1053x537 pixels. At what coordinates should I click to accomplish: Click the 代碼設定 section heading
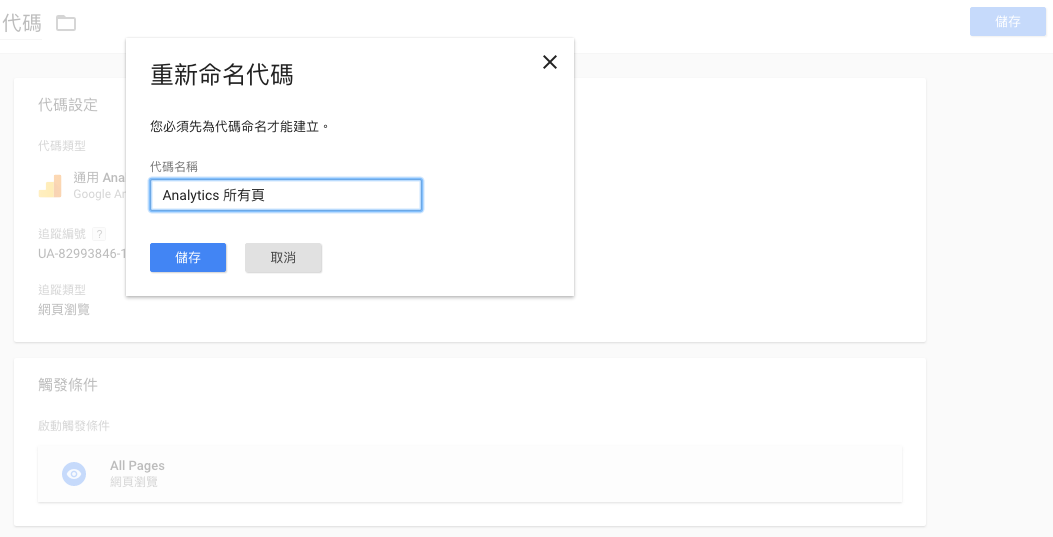[x=68, y=105]
